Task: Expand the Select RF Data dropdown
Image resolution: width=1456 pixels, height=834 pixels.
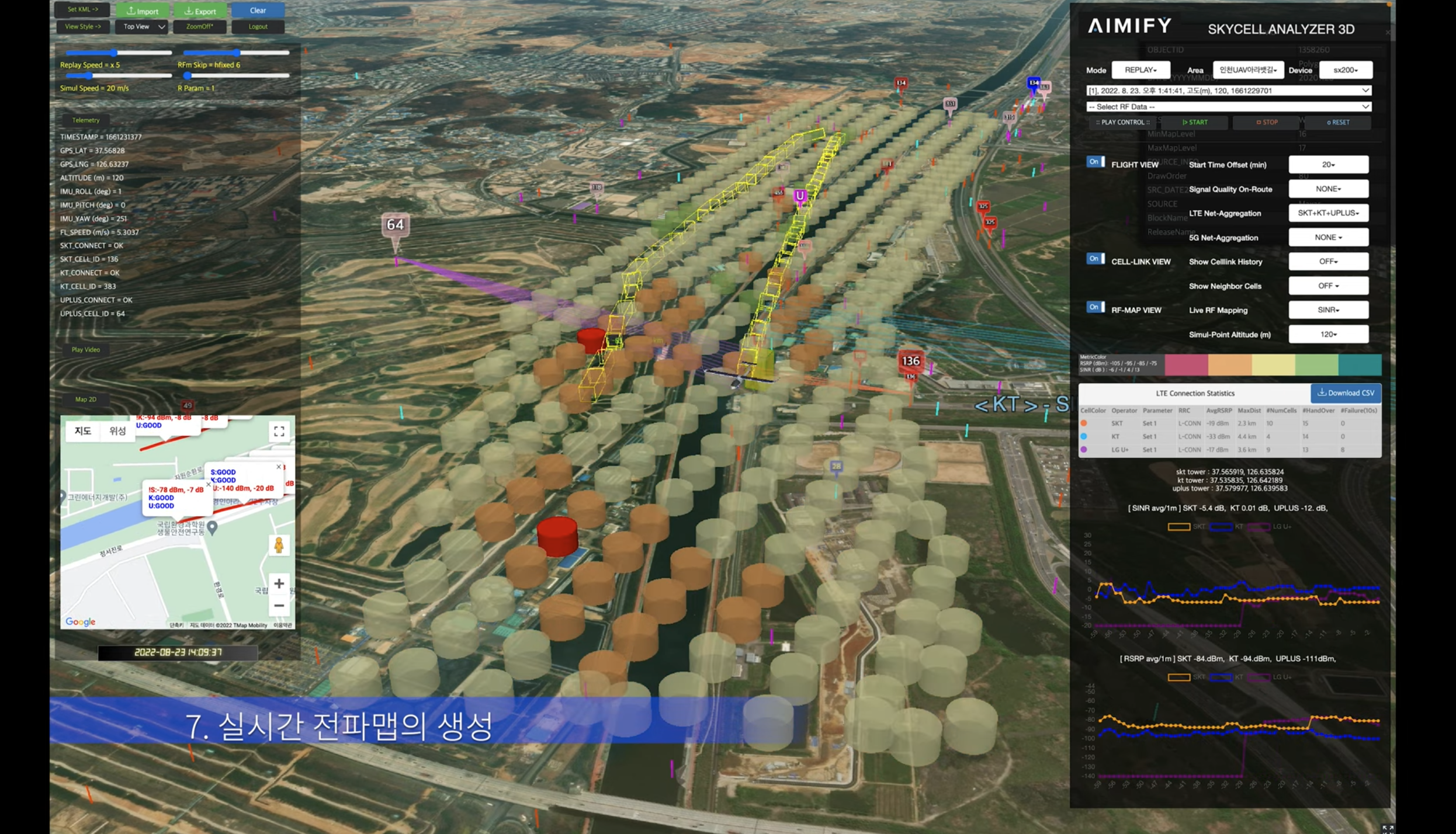Action: click(1227, 107)
